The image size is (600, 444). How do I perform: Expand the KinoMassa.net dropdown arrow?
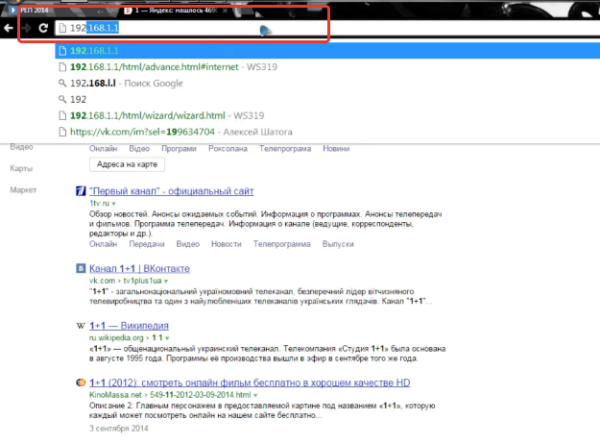(255, 395)
